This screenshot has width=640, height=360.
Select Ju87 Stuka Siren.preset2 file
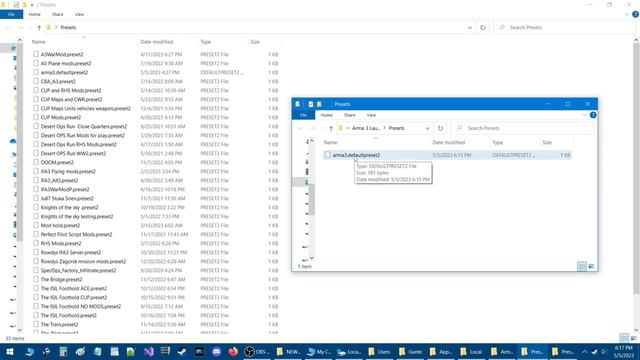[x=67, y=198]
